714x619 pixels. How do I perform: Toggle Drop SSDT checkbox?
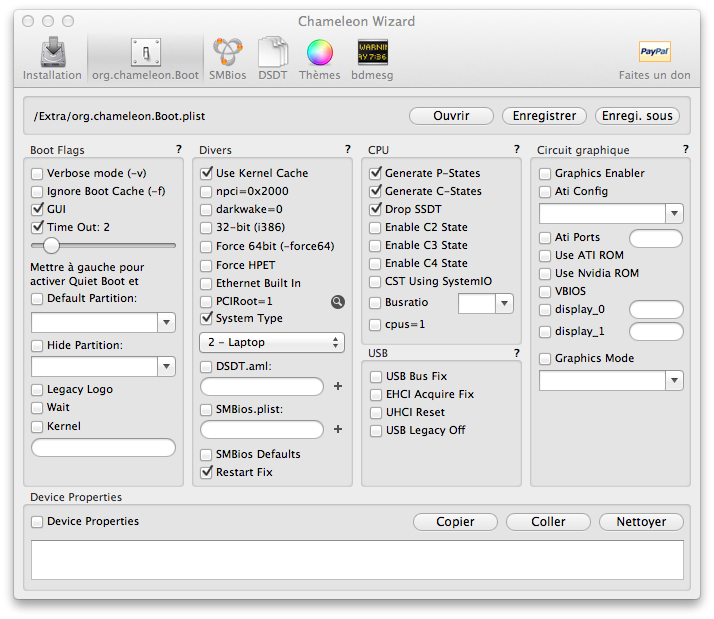pyautogui.click(x=375, y=210)
